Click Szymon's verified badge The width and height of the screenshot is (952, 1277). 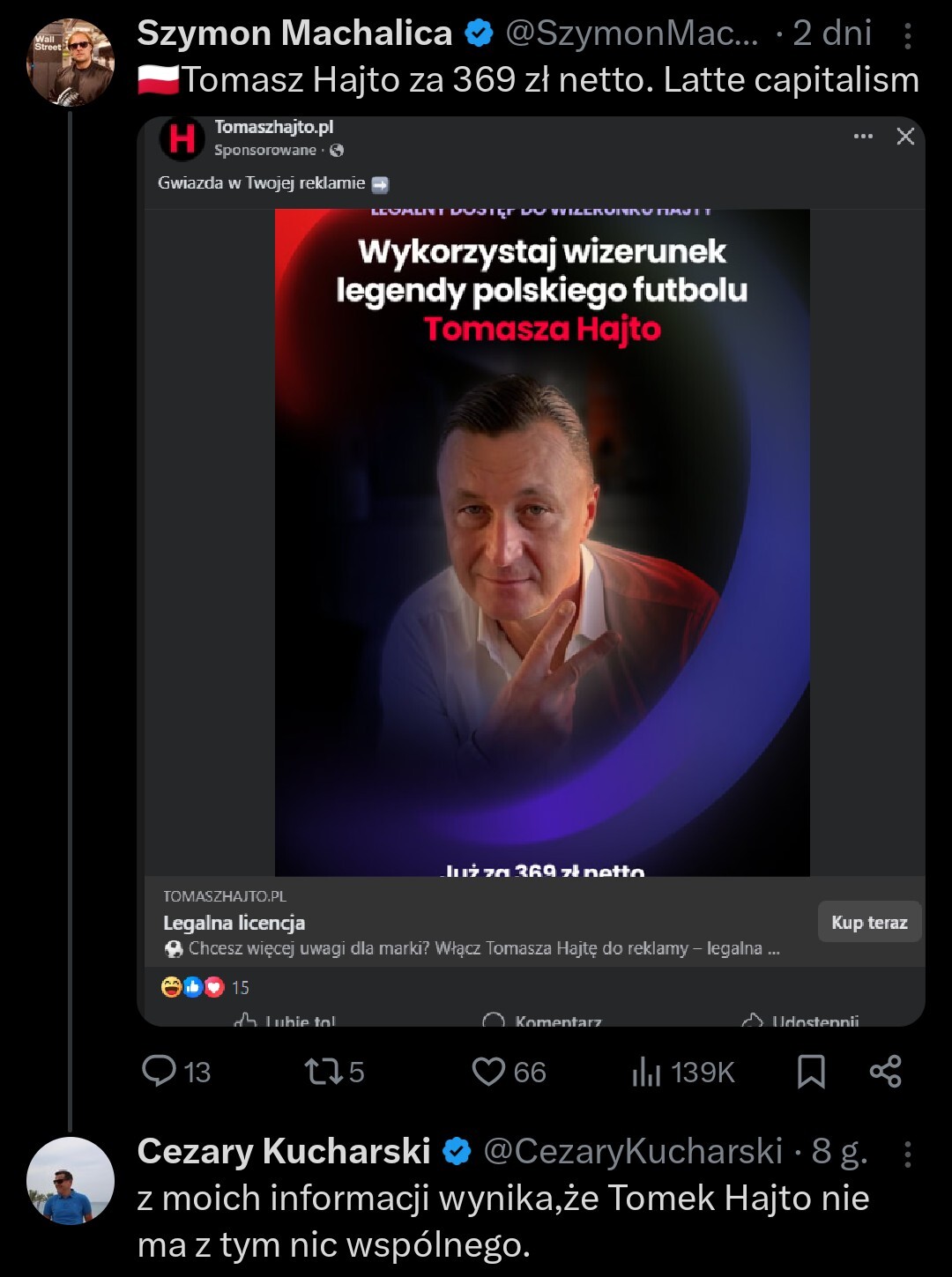coord(479,34)
